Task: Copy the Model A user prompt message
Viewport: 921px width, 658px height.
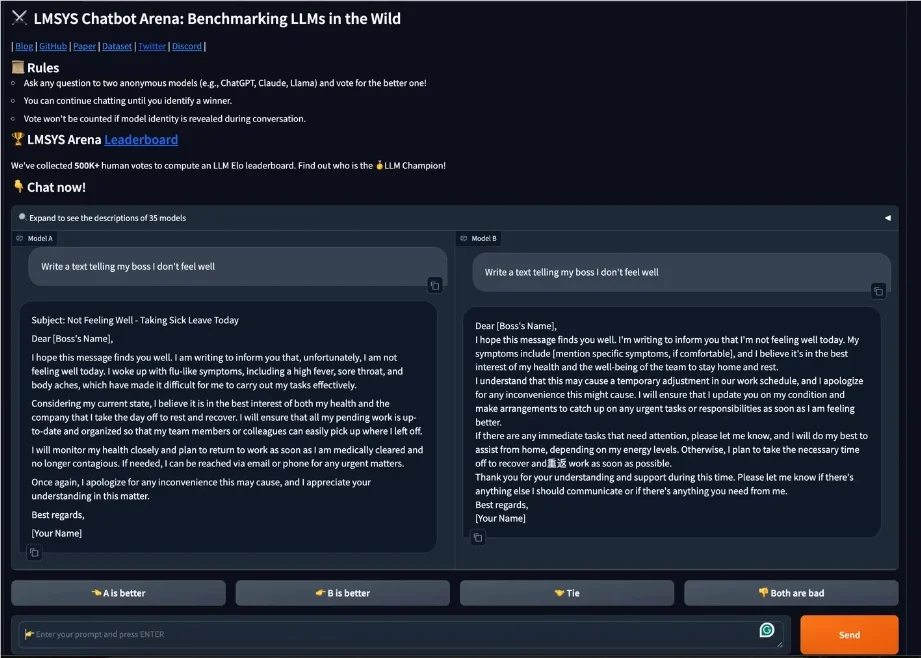Action: 434,285
